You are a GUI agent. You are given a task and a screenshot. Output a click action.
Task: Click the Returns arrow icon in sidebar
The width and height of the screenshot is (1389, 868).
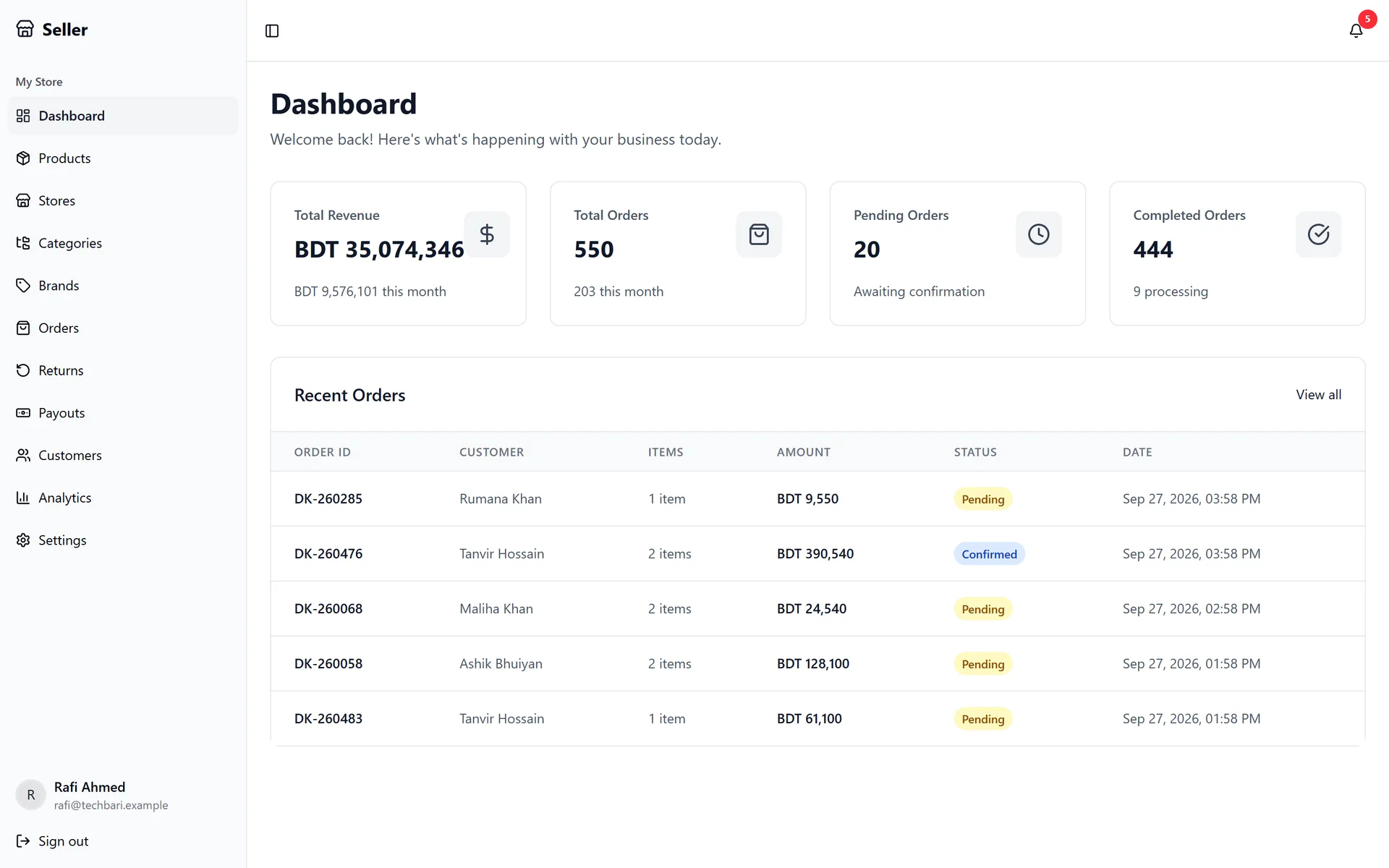pos(23,370)
